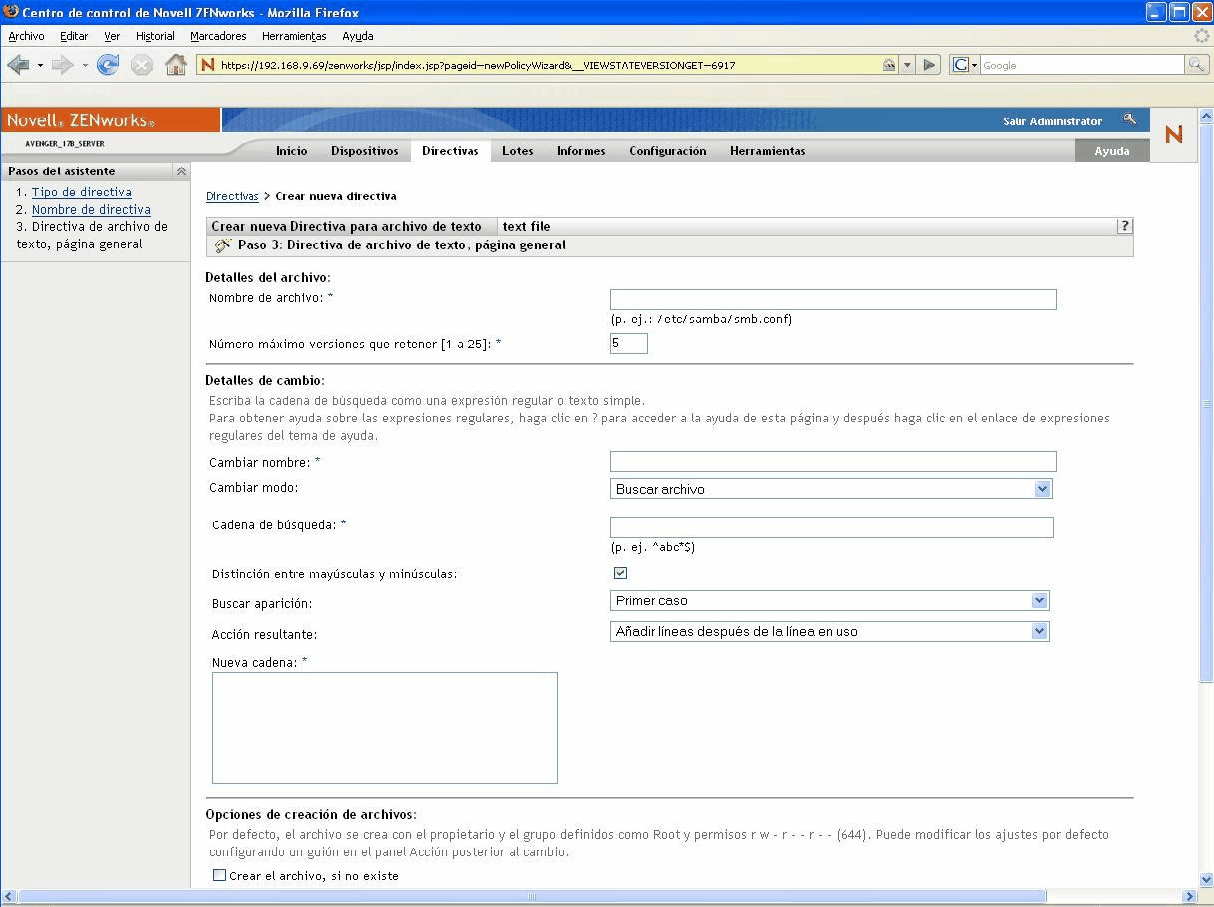Click the número máximo versiones field
This screenshot has height=907, width=1214.
(x=629, y=343)
